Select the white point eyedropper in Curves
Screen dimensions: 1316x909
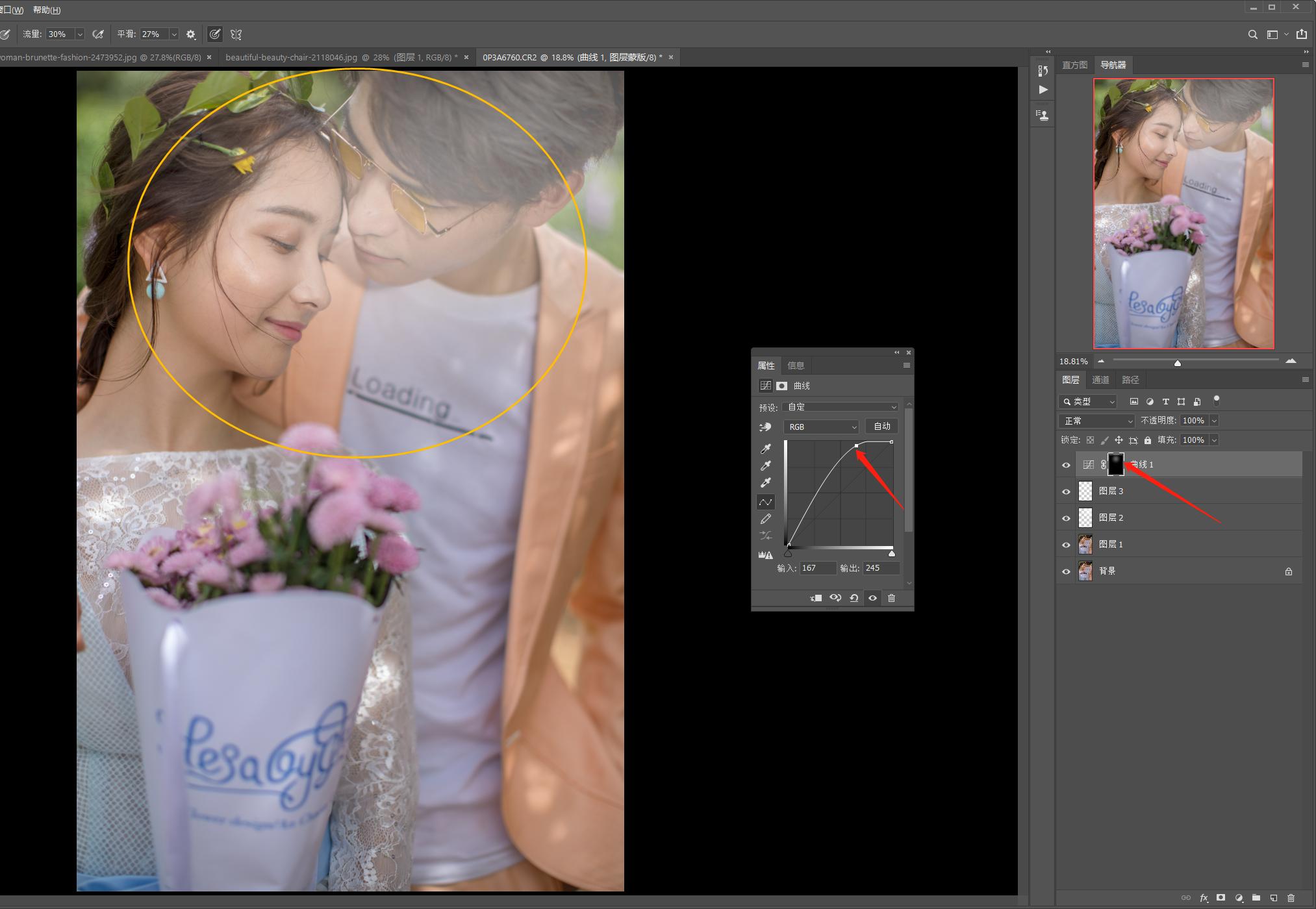[766, 482]
